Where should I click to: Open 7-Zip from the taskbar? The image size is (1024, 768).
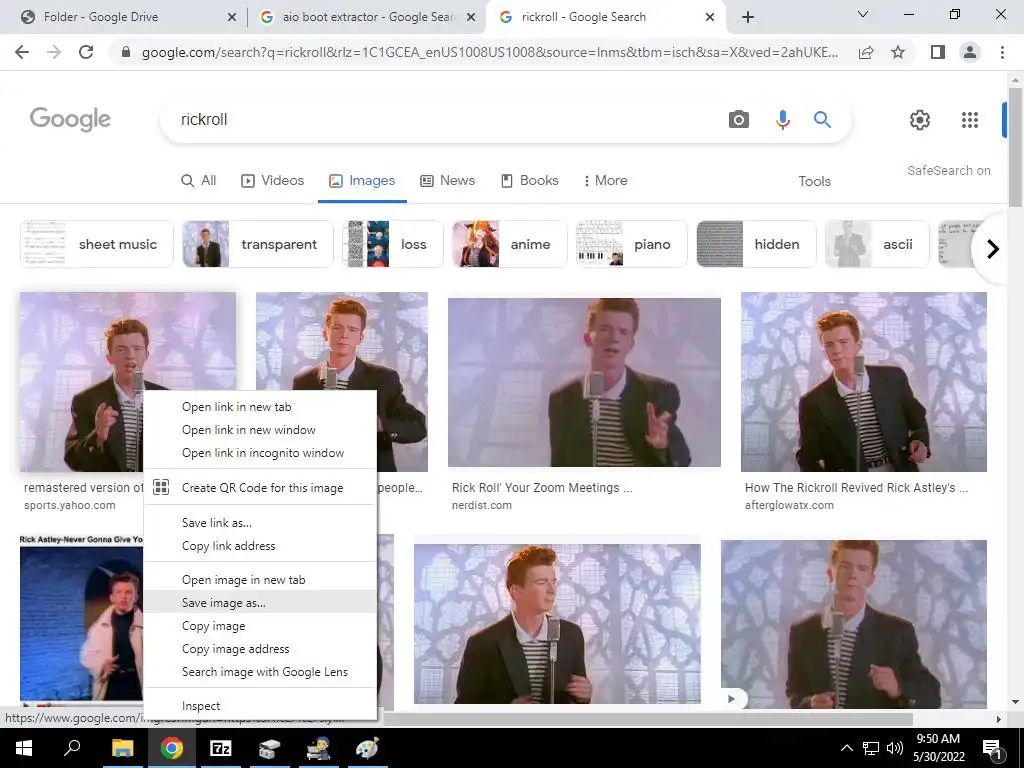click(220, 748)
